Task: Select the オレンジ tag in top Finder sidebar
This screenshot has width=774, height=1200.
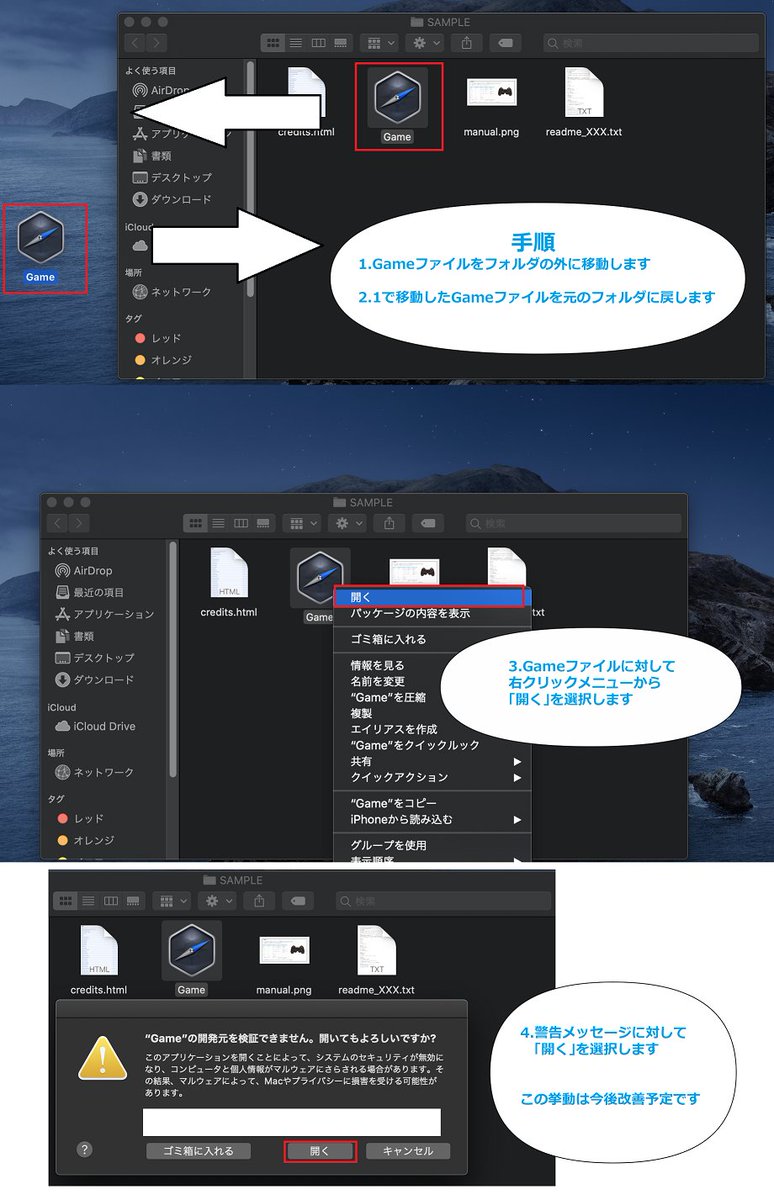Action: click(x=162, y=359)
